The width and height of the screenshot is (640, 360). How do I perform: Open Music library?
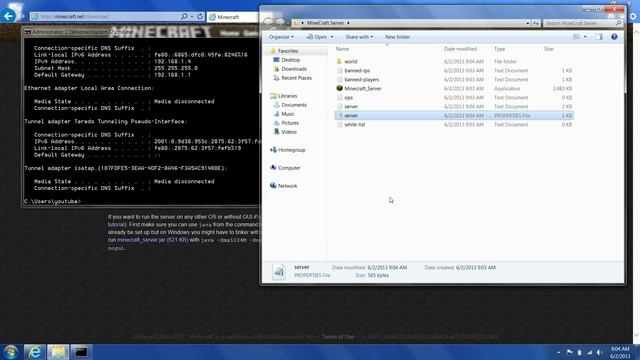point(288,114)
